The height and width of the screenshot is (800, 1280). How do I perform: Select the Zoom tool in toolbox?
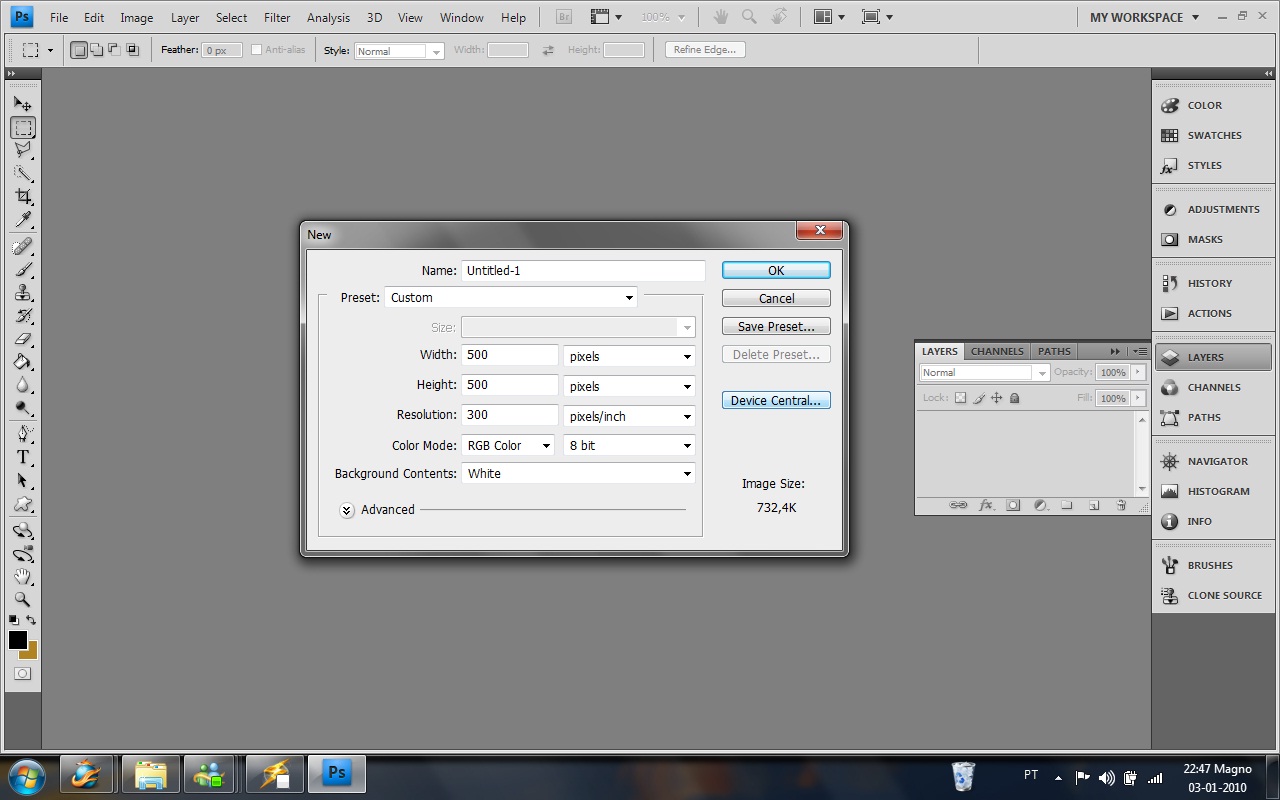coord(23,600)
